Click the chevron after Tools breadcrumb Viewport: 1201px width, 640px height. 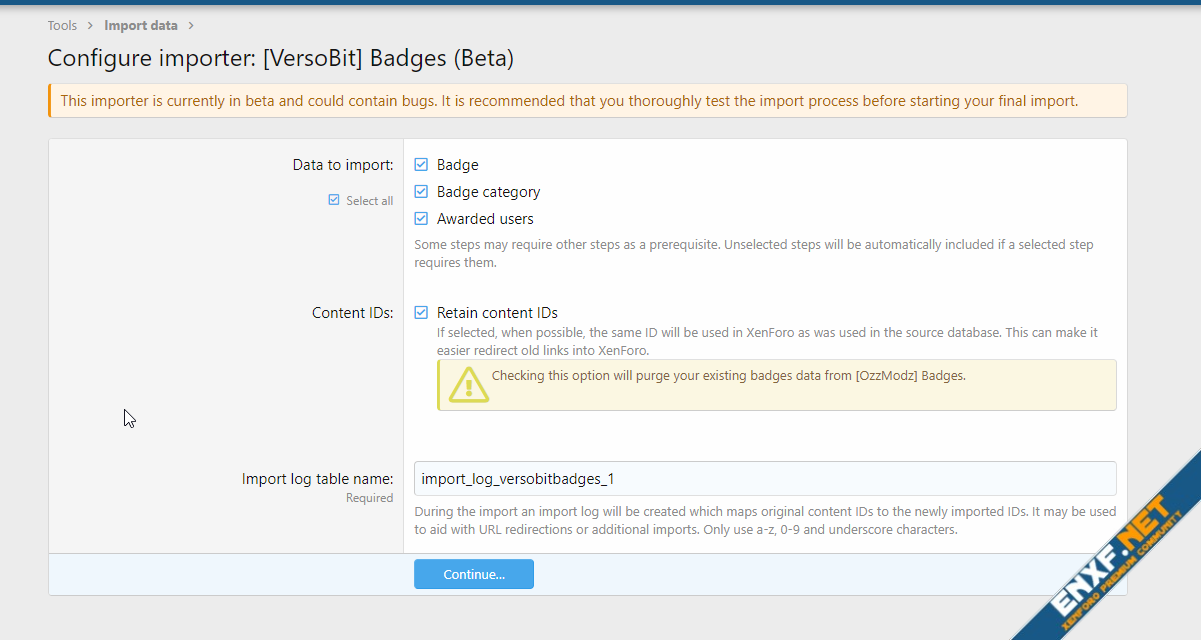click(90, 26)
